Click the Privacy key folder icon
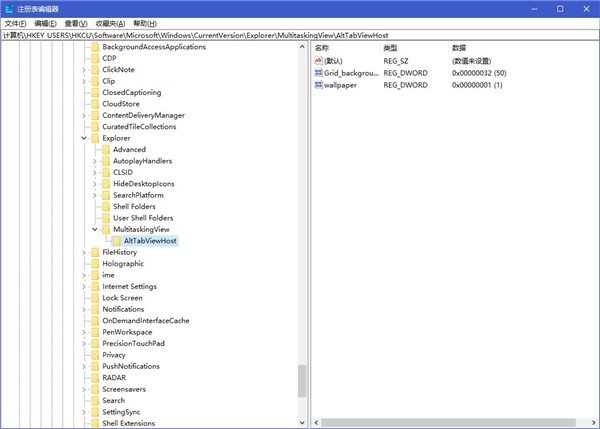Image resolution: width=600 pixels, height=429 pixels. coord(94,354)
